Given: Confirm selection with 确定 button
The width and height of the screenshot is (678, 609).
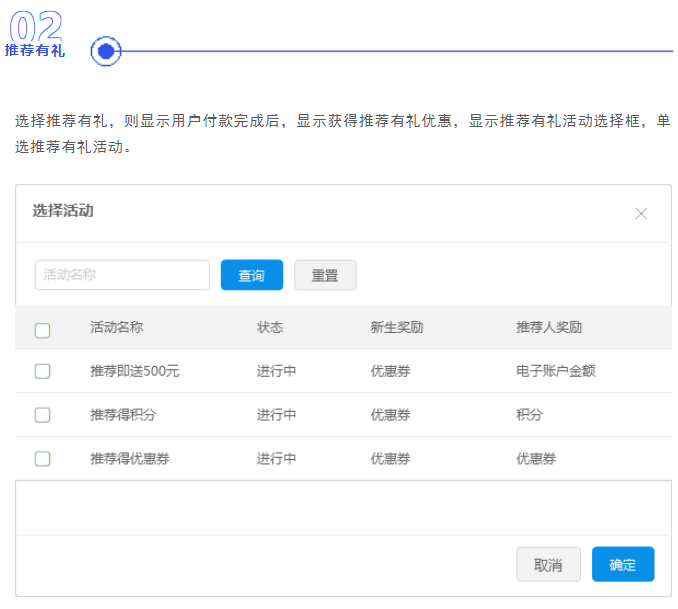Looking at the screenshot, I should pos(622,564).
